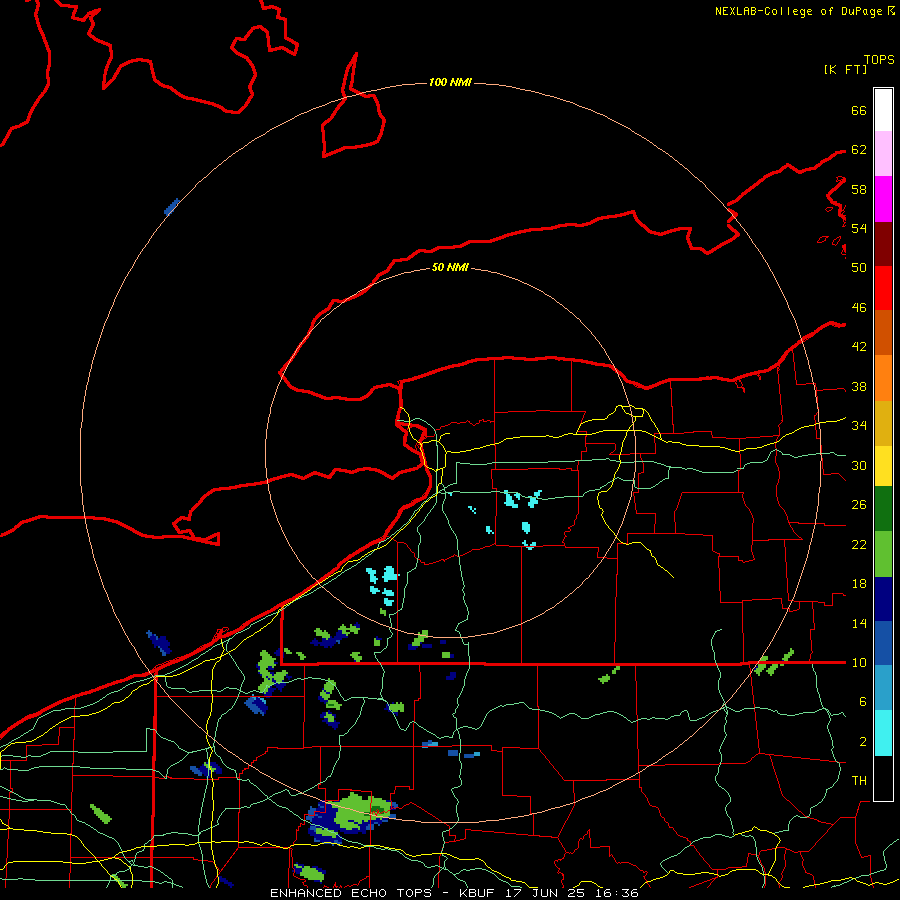
Task: Click the orange 38-42 color segment
Action: coord(883,378)
